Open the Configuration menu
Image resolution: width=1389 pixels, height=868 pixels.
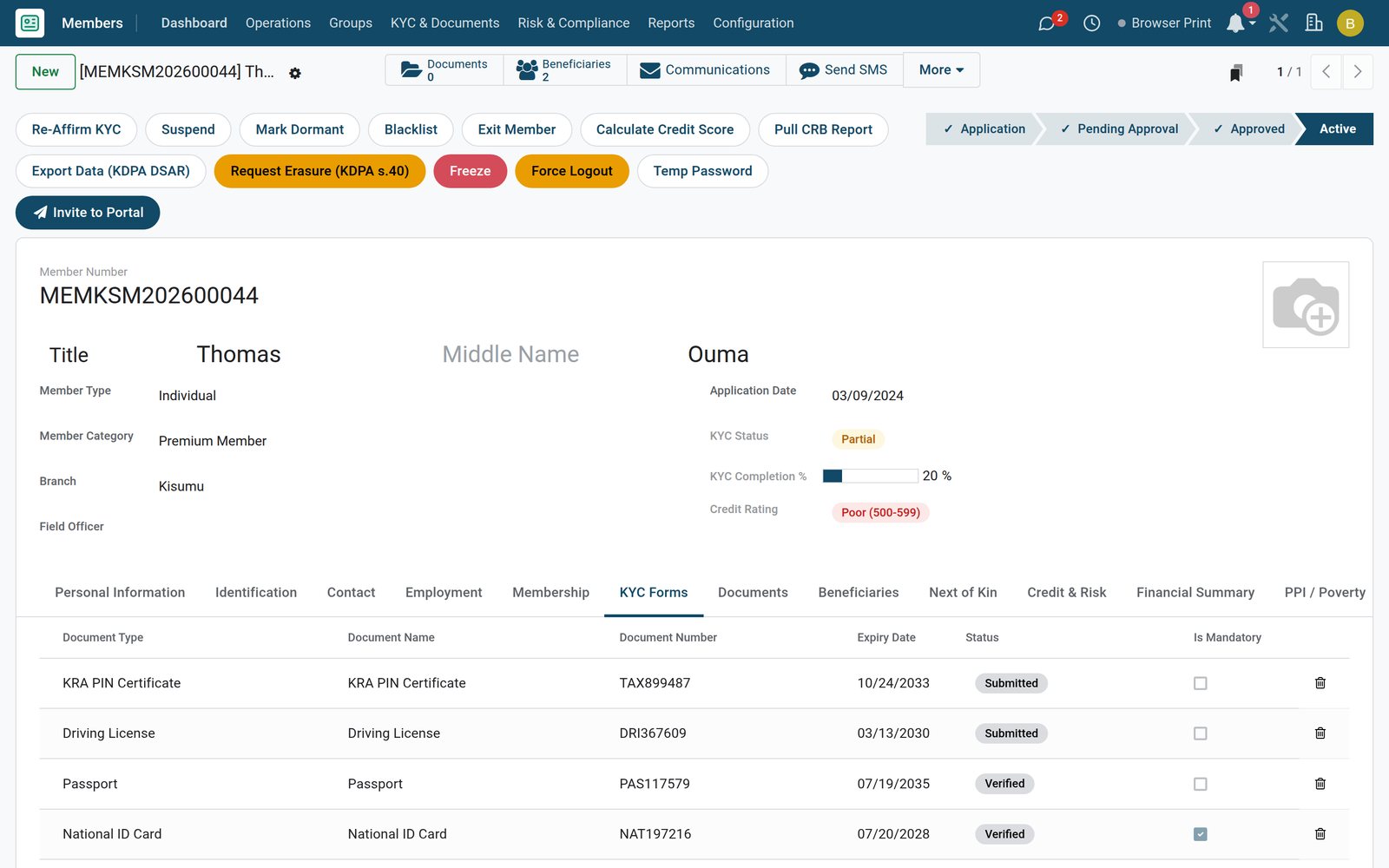pos(753,23)
